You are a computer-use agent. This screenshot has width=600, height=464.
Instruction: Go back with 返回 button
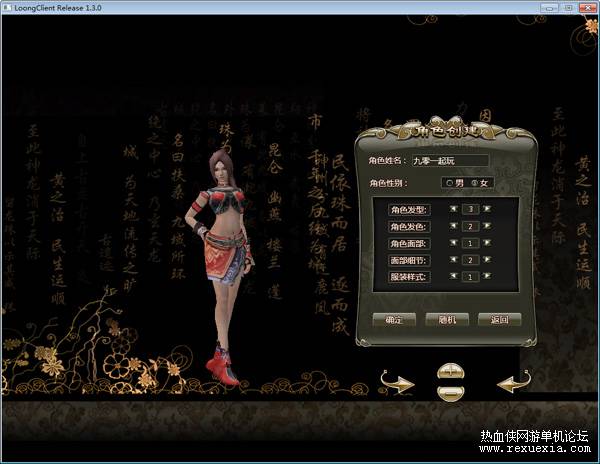499,319
